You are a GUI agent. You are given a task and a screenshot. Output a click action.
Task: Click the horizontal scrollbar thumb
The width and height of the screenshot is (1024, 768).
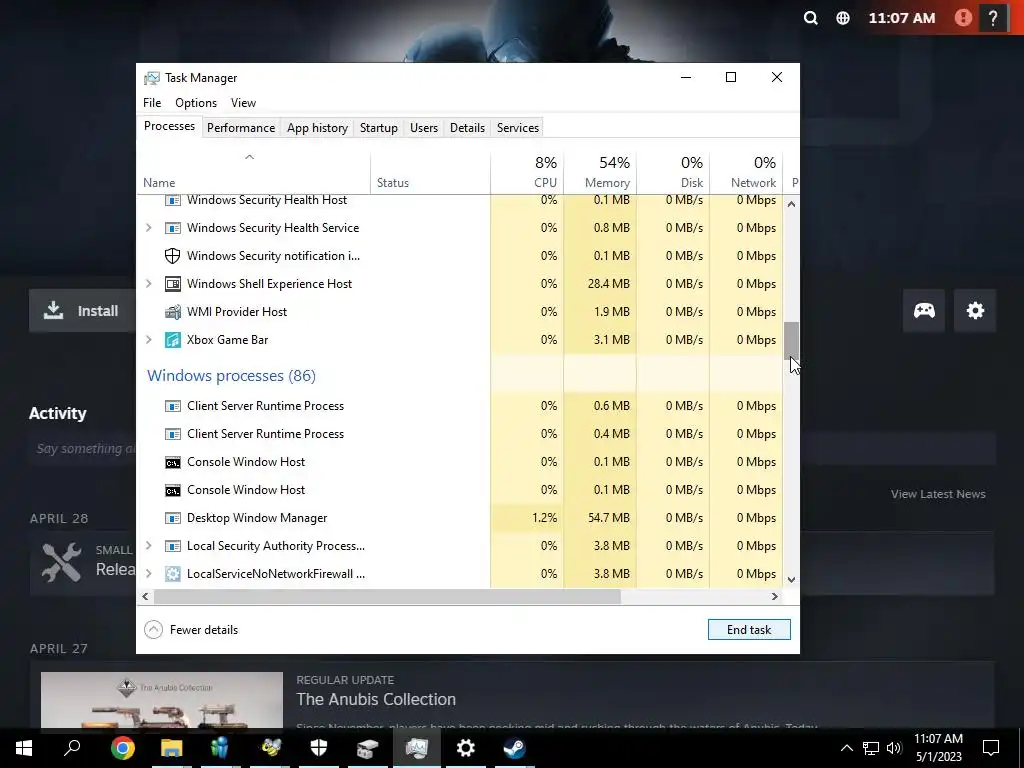point(387,596)
